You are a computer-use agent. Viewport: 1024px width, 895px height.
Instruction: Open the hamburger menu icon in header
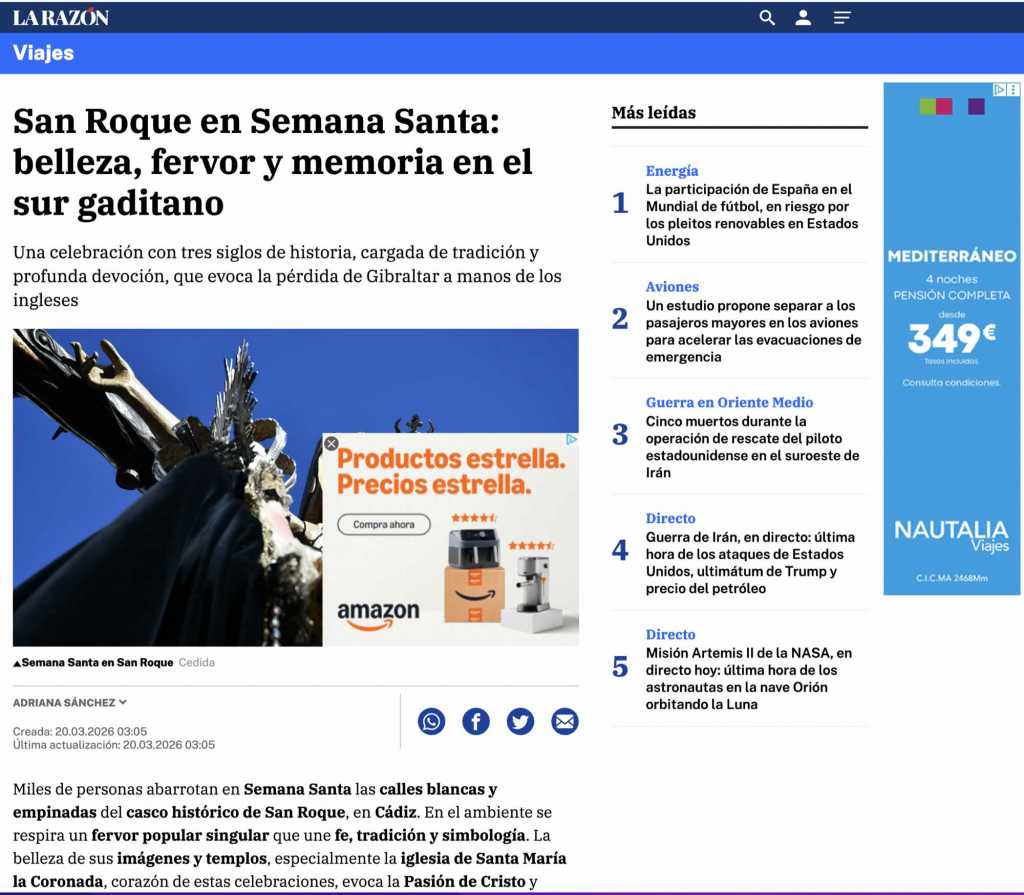point(842,18)
